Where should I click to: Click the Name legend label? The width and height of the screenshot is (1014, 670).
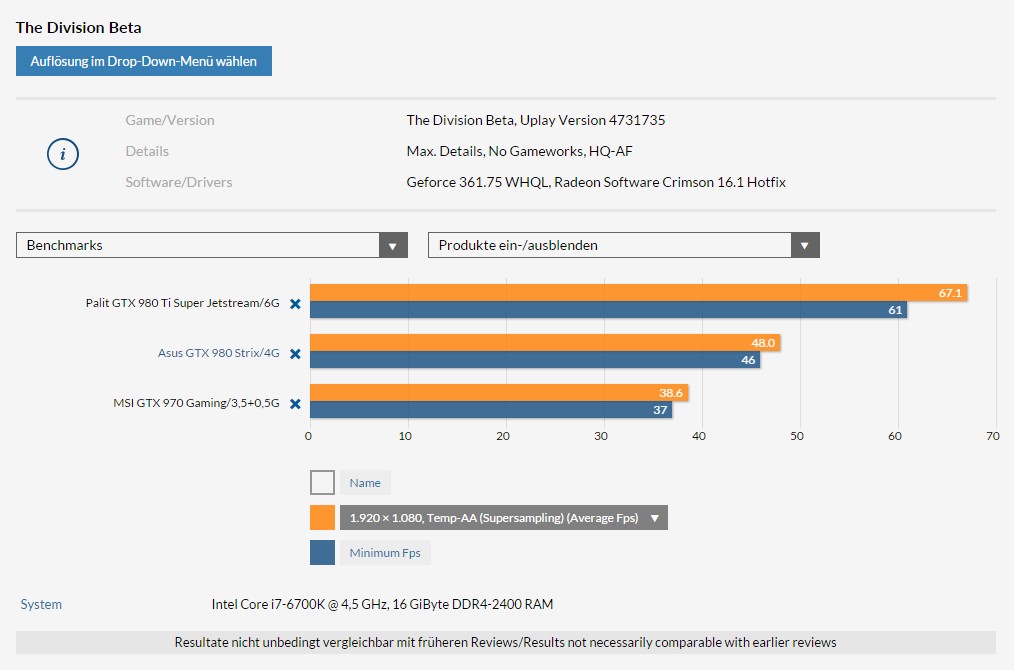point(365,482)
